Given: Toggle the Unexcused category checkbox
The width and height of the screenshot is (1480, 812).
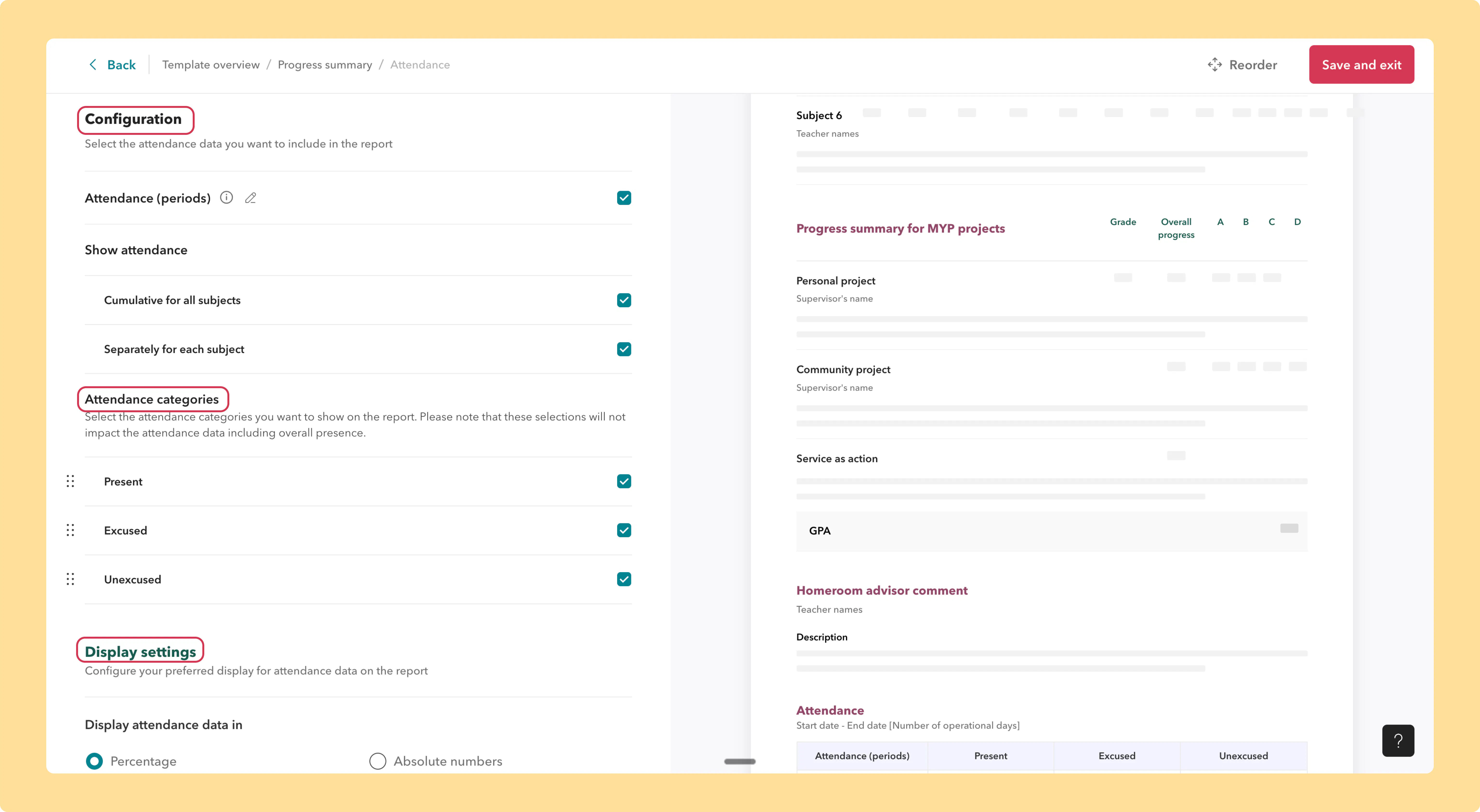Looking at the screenshot, I should click(x=624, y=579).
